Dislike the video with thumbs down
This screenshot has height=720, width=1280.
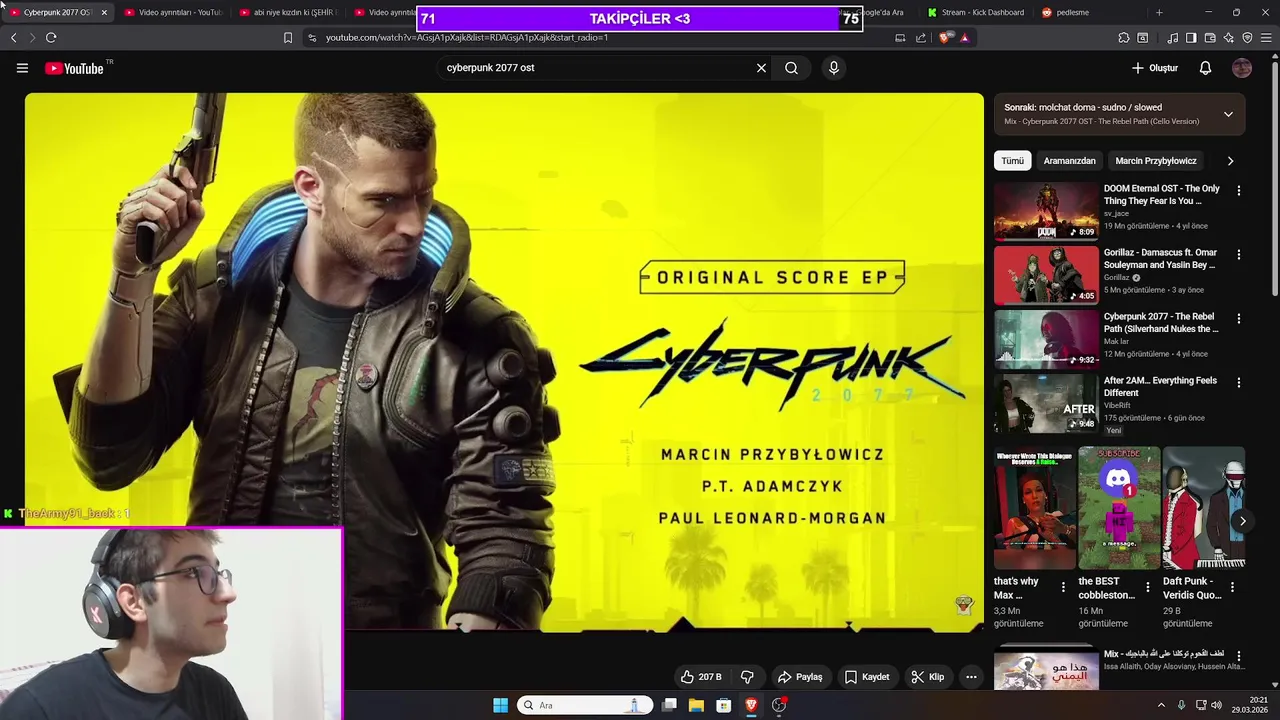click(x=747, y=677)
